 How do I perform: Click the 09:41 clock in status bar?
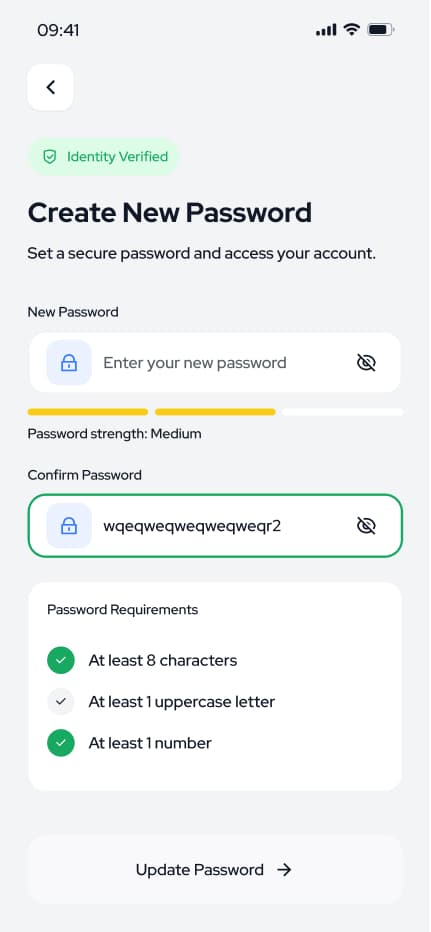tap(58, 30)
